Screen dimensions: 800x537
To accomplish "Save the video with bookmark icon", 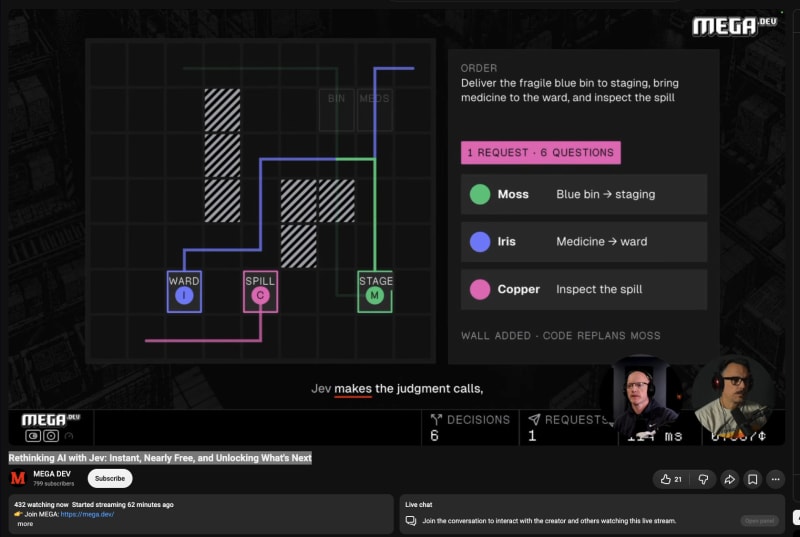I will [x=753, y=479].
